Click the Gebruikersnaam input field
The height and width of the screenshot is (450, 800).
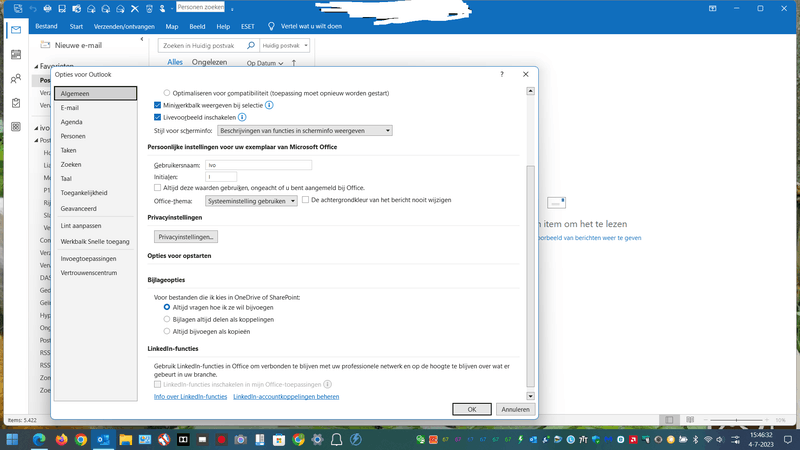click(x=259, y=165)
